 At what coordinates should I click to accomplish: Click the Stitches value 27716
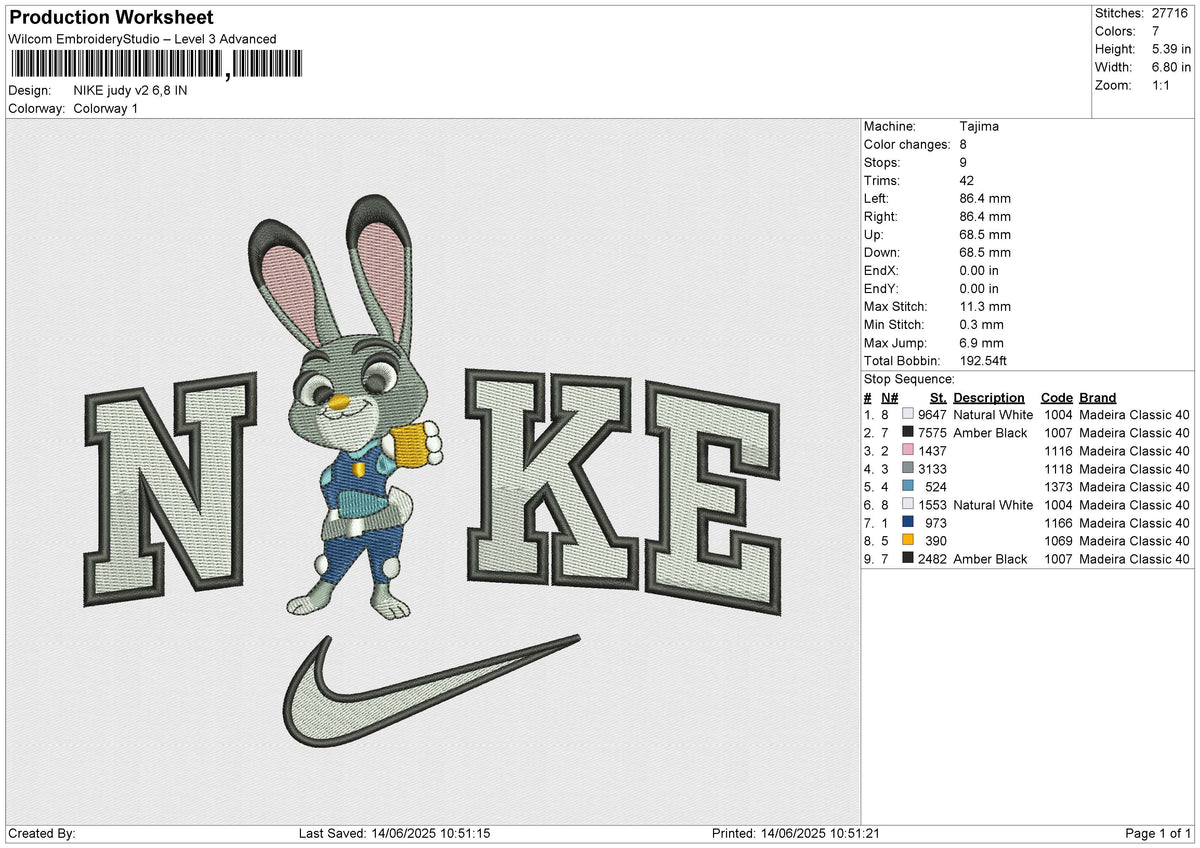pyautogui.click(x=1171, y=13)
